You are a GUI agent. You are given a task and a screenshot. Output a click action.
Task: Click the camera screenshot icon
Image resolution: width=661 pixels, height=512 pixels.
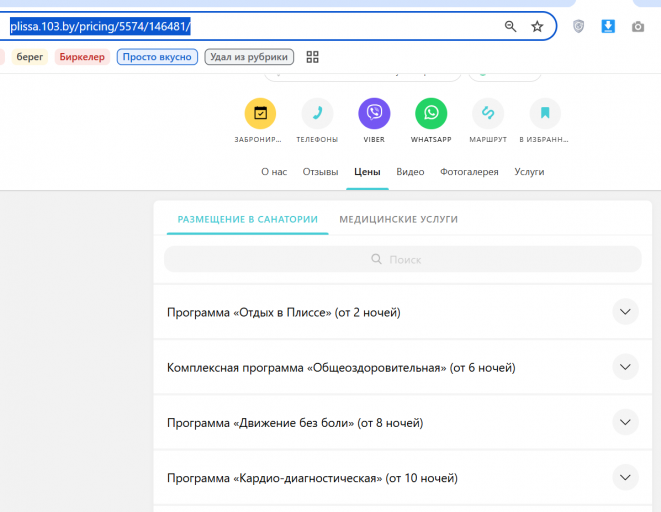638,27
